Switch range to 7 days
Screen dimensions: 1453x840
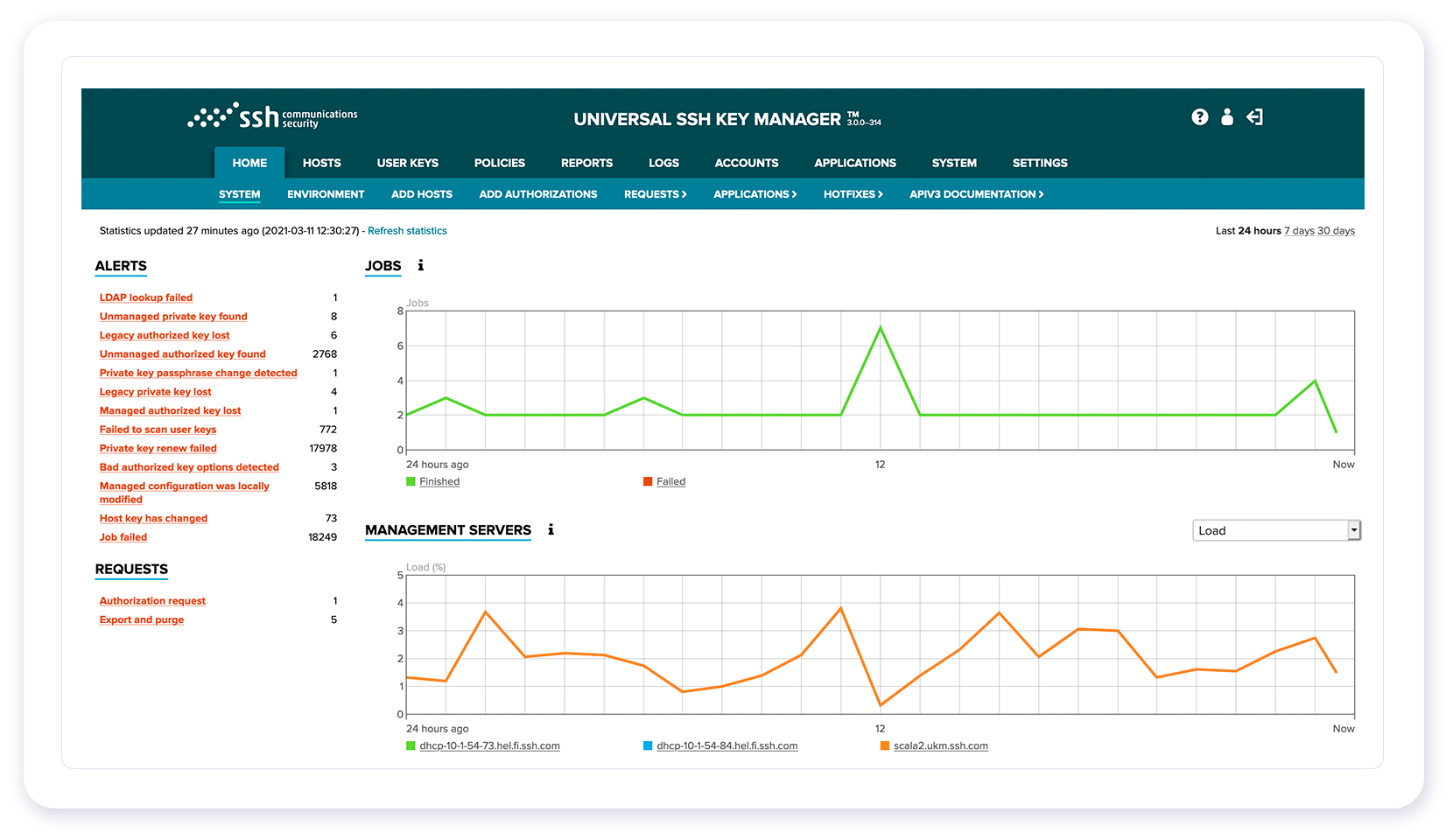(x=1299, y=231)
